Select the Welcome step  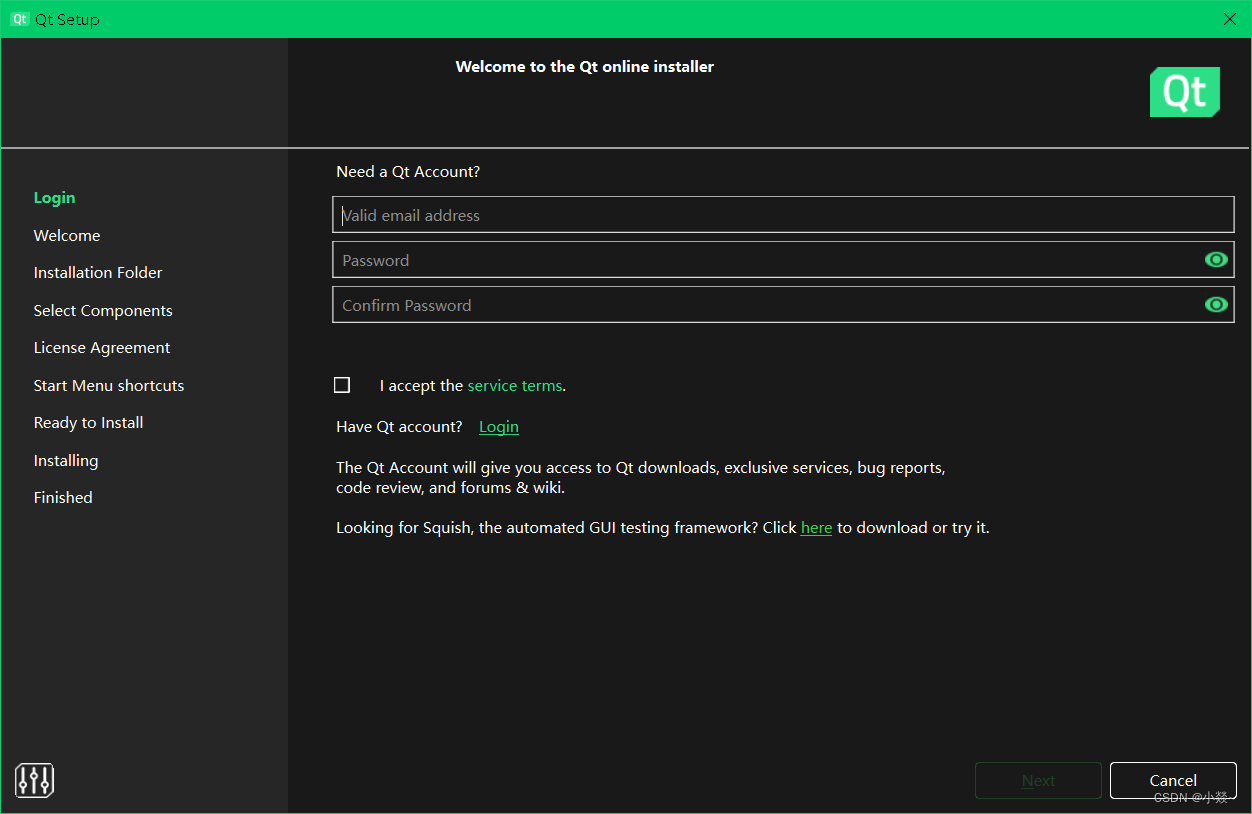[67, 235]
